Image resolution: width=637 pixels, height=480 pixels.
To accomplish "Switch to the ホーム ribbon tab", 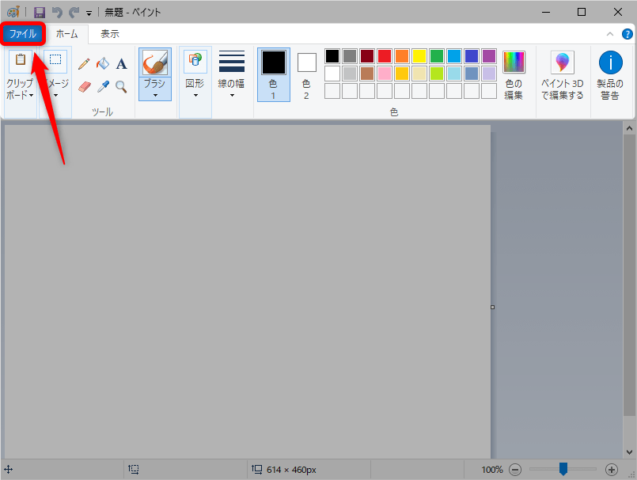I will (x=67, y=34).
